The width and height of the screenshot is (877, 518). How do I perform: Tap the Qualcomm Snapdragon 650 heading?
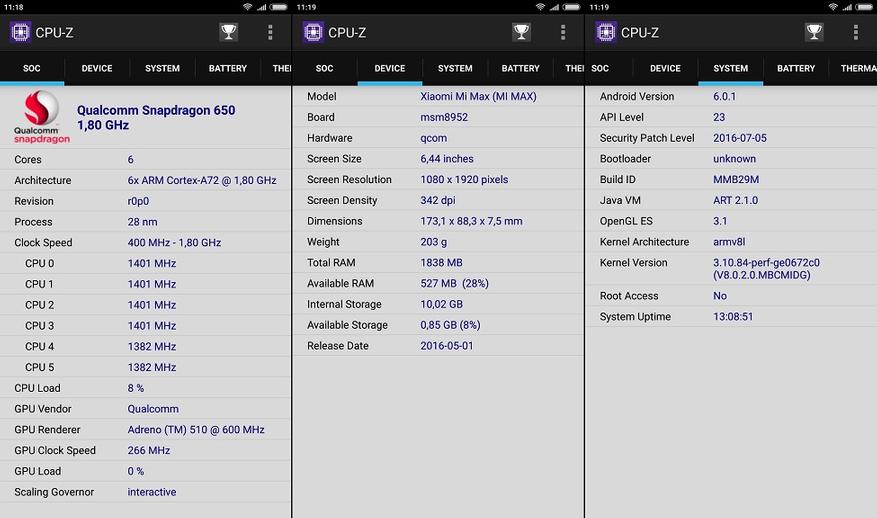(156, 117)
